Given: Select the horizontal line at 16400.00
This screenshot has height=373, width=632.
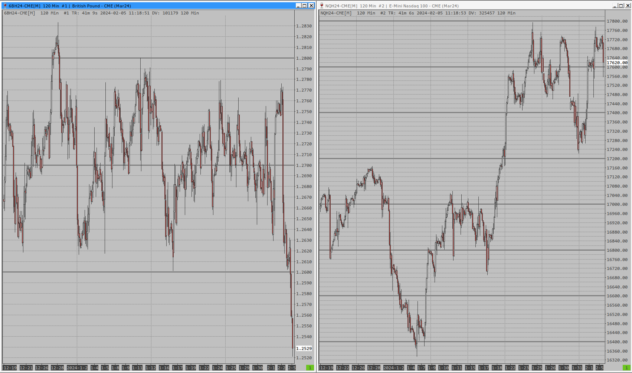Looking at the screenshot, I should click(x=462, y=342).
